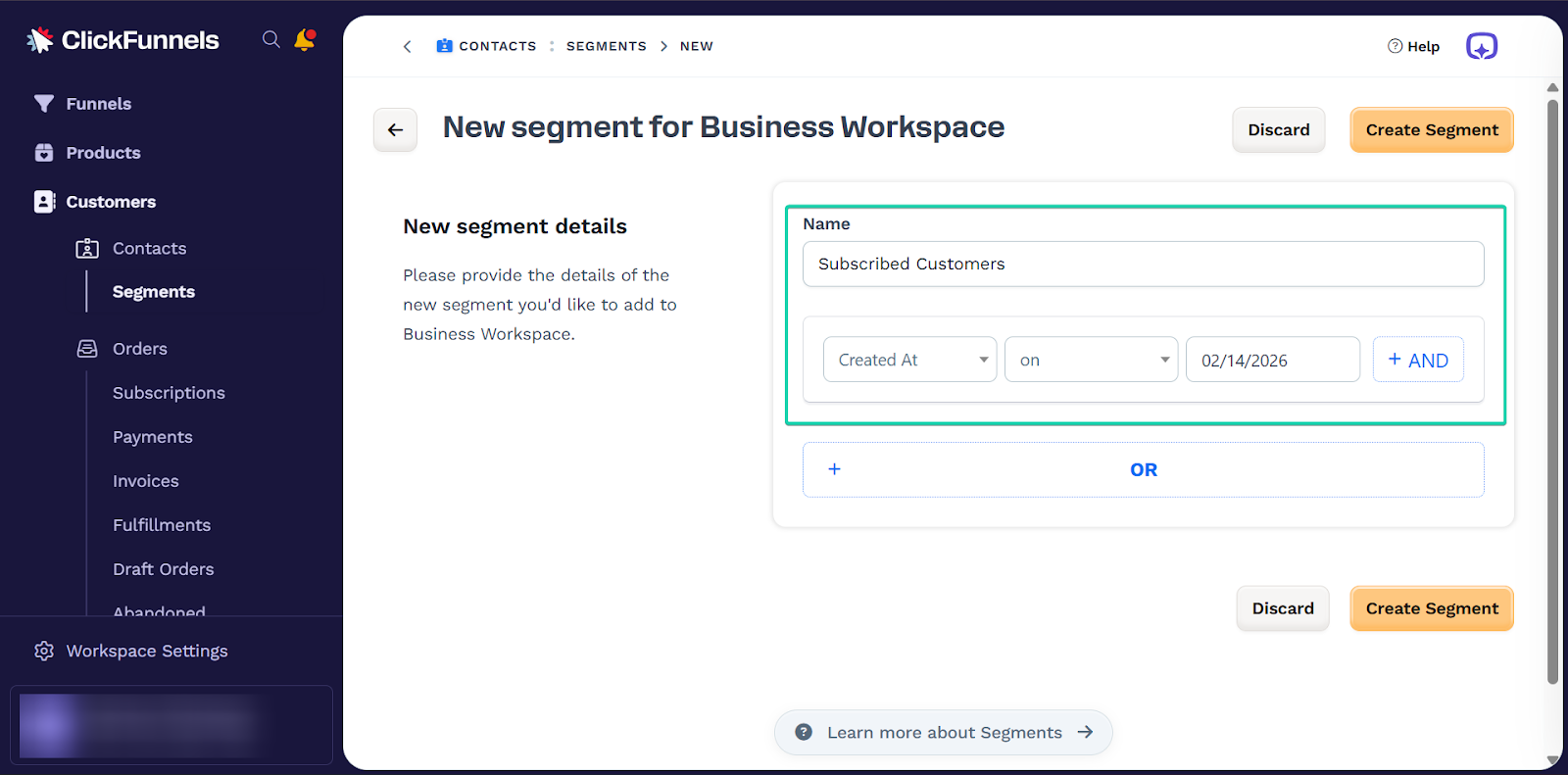Viewport: 1568px width, 775px height.
Task: Click the plus icon in OR row
Action: [x=834, y=469]
